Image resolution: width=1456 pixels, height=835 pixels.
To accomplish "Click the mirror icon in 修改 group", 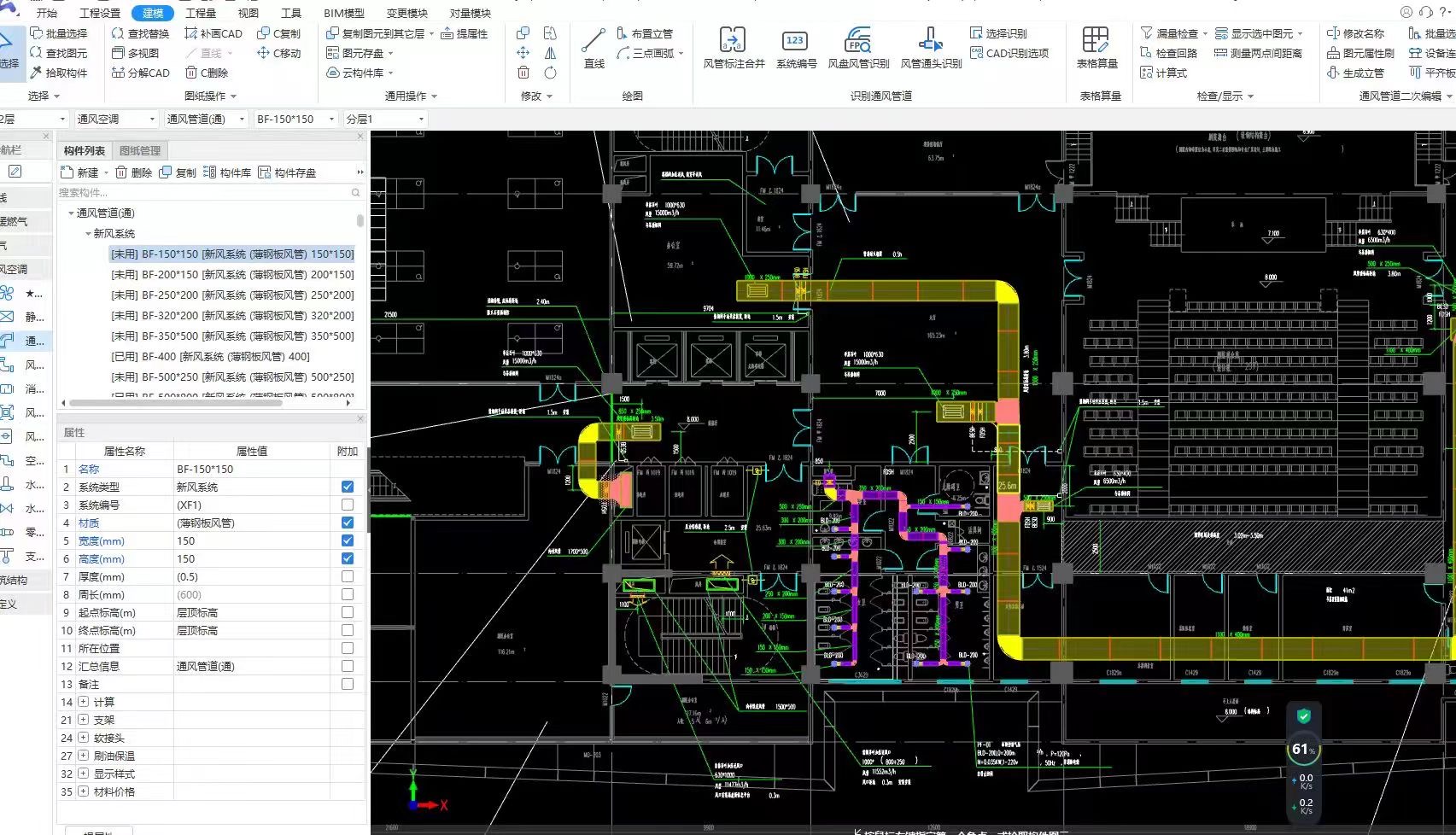I will [x=550, y=53].
